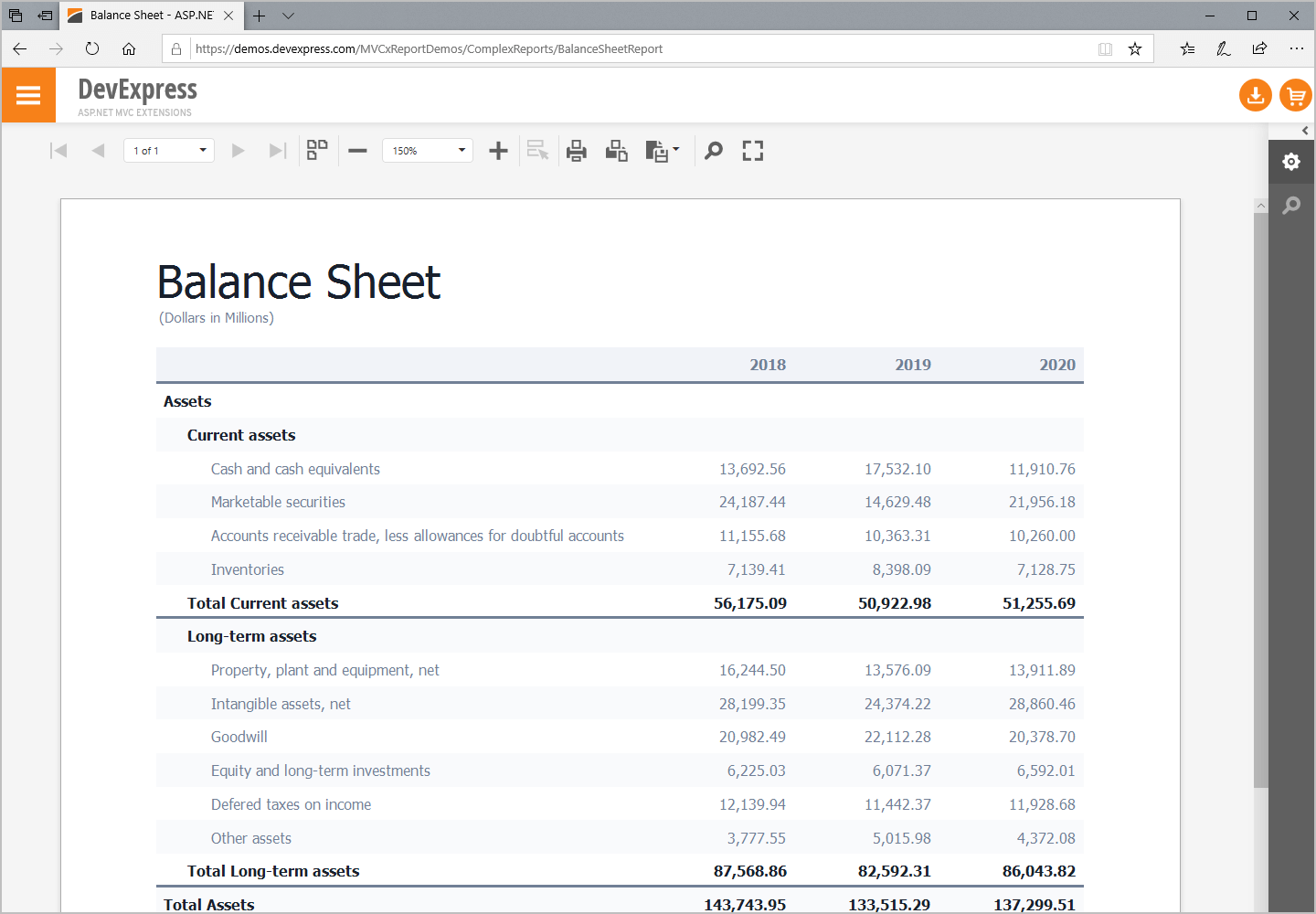Viewport: 1316px width, 914px height.
Task: Toggle multipage view mode
Action: coord(316,150)
